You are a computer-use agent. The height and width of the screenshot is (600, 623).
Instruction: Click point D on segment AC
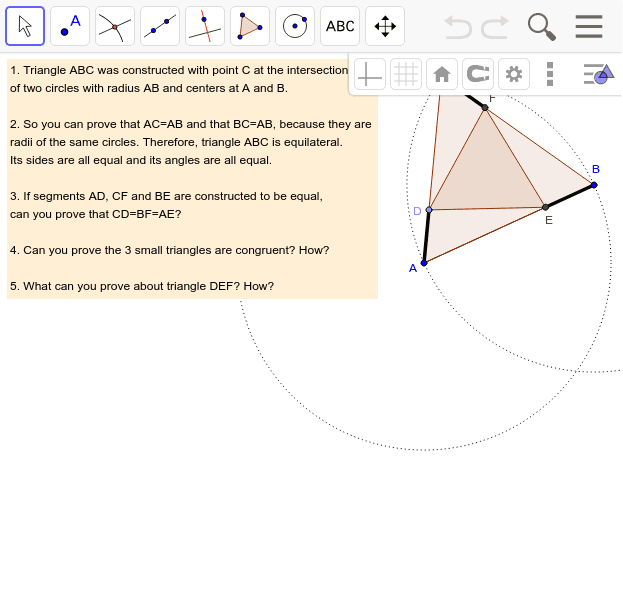[429, 210]
